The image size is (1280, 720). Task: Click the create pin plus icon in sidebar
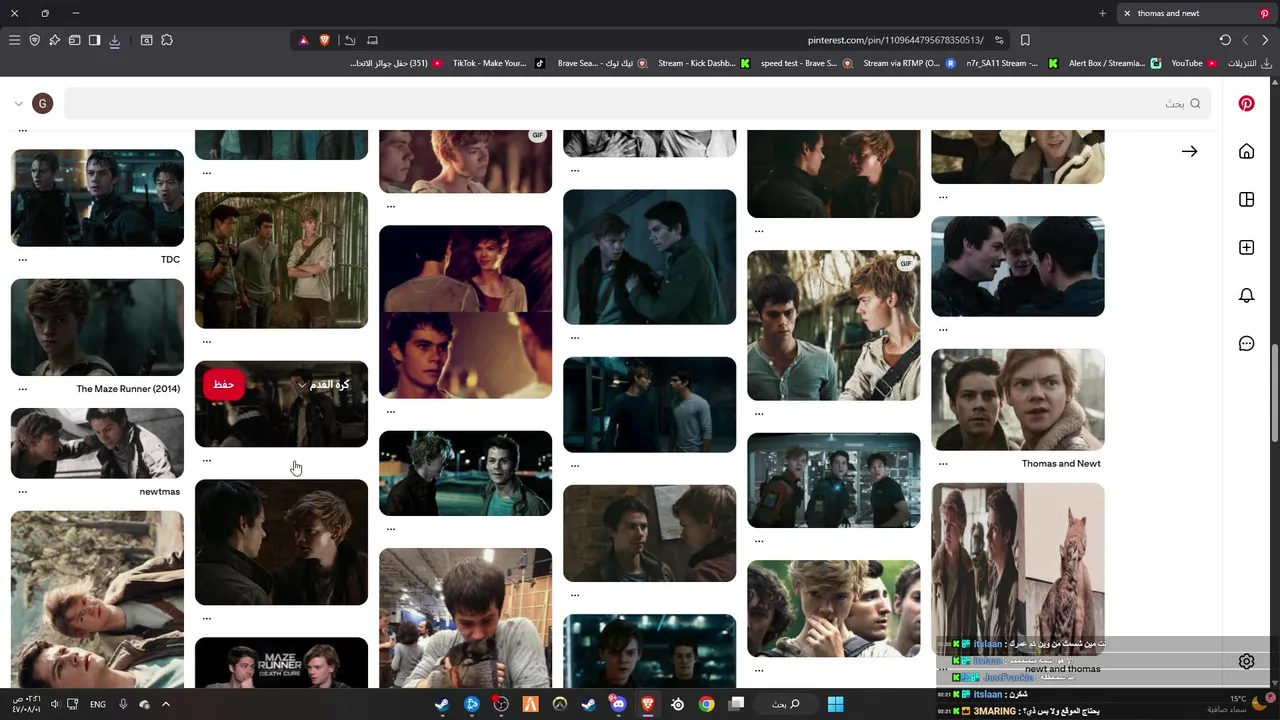click(x=1246, y=247)
